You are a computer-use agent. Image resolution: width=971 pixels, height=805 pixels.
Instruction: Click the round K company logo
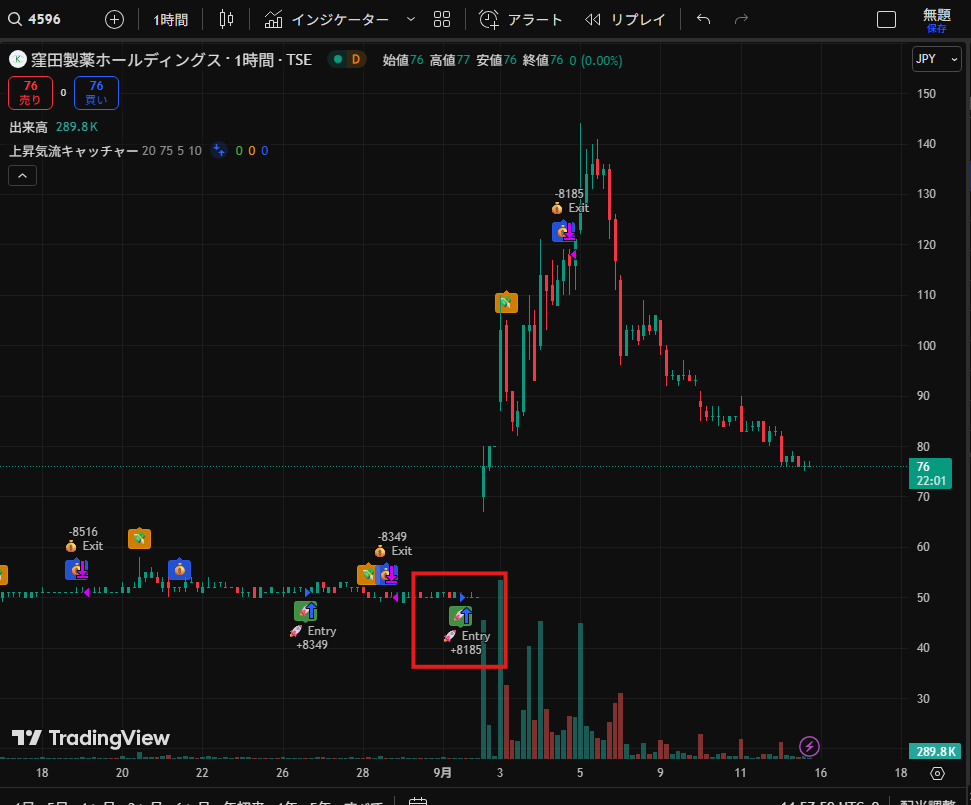18,59
